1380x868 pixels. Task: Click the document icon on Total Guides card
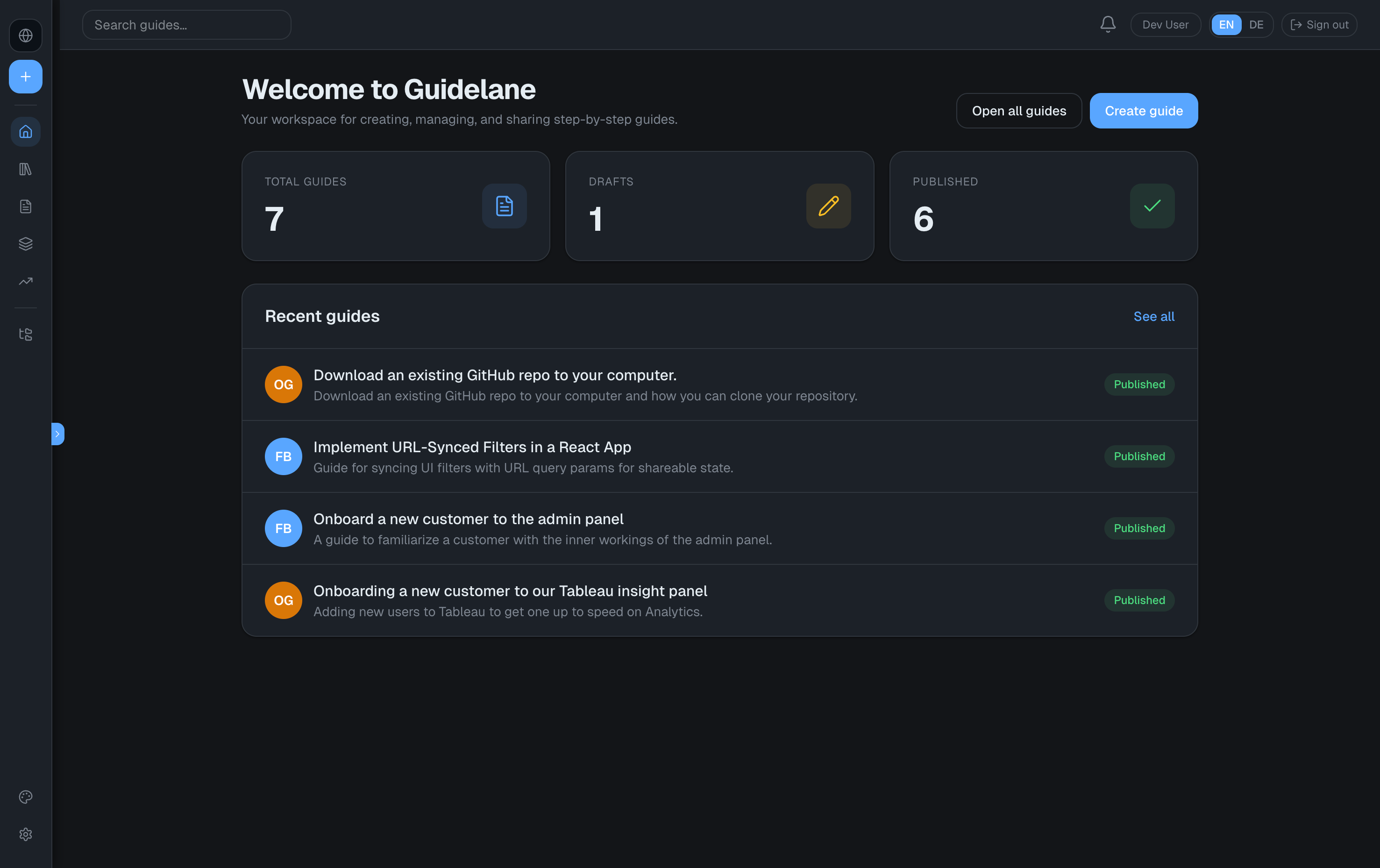point(505,206)
